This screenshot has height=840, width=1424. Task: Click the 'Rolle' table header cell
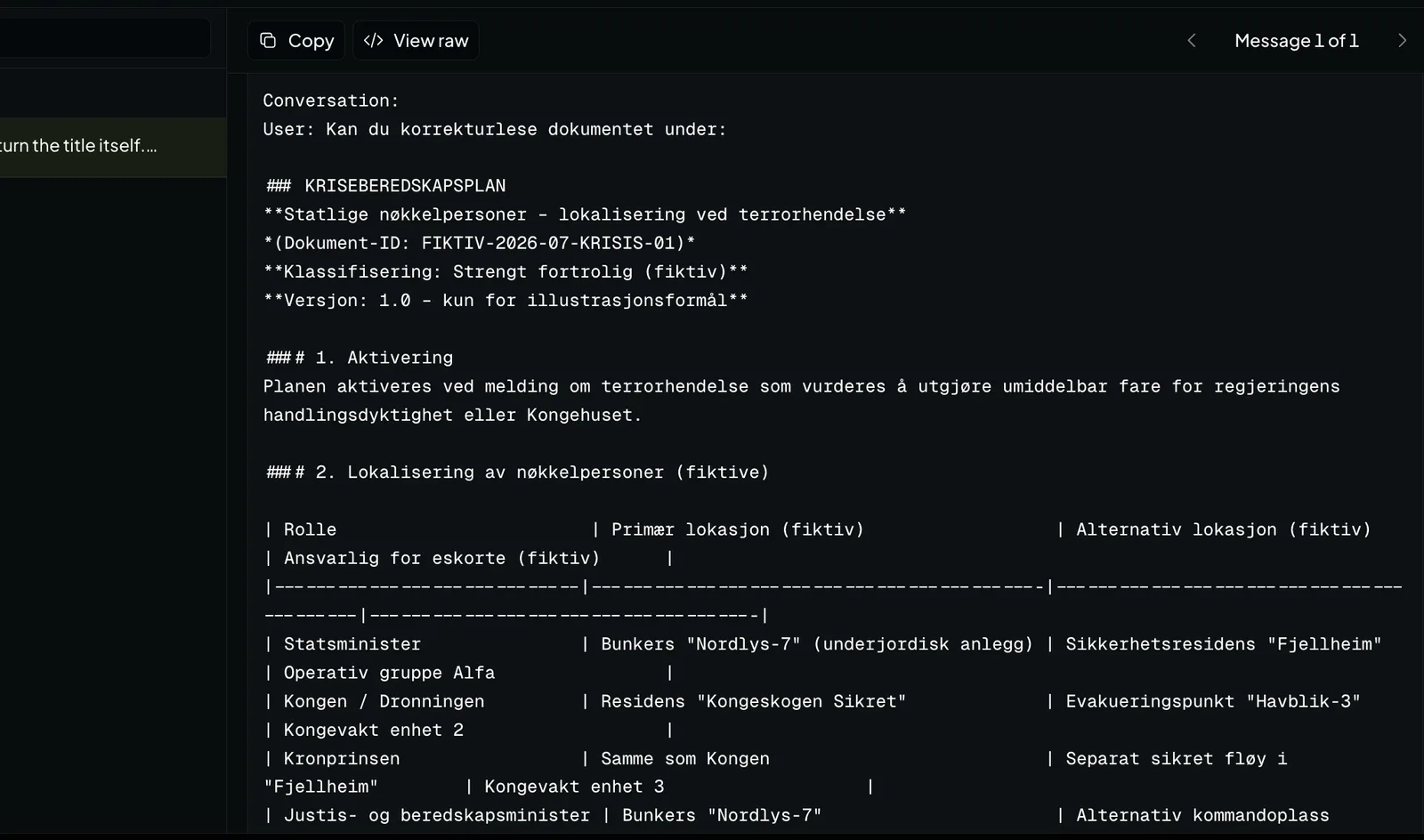pos(310,529)
